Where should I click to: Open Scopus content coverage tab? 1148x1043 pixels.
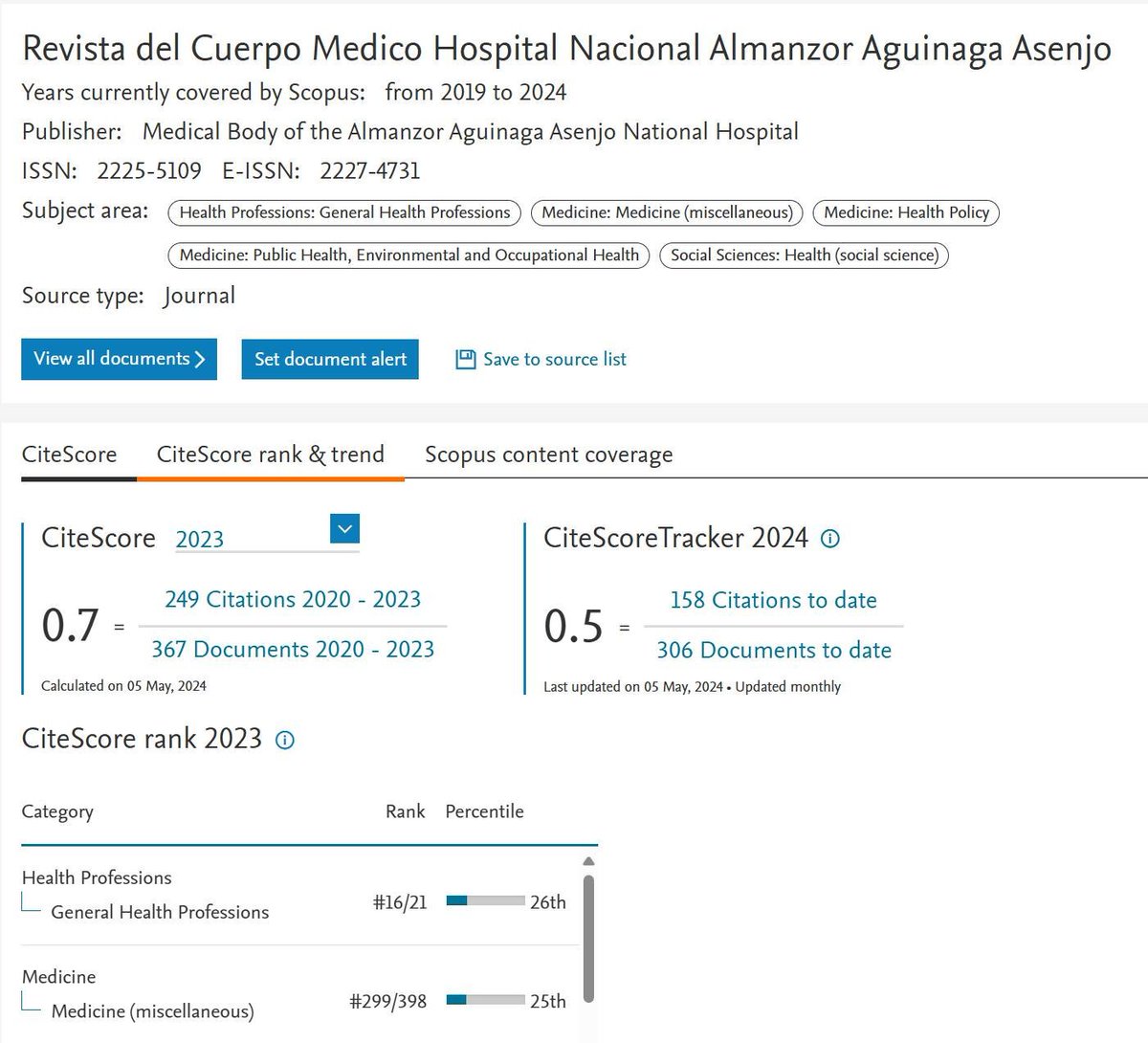(x=548, y=455)
